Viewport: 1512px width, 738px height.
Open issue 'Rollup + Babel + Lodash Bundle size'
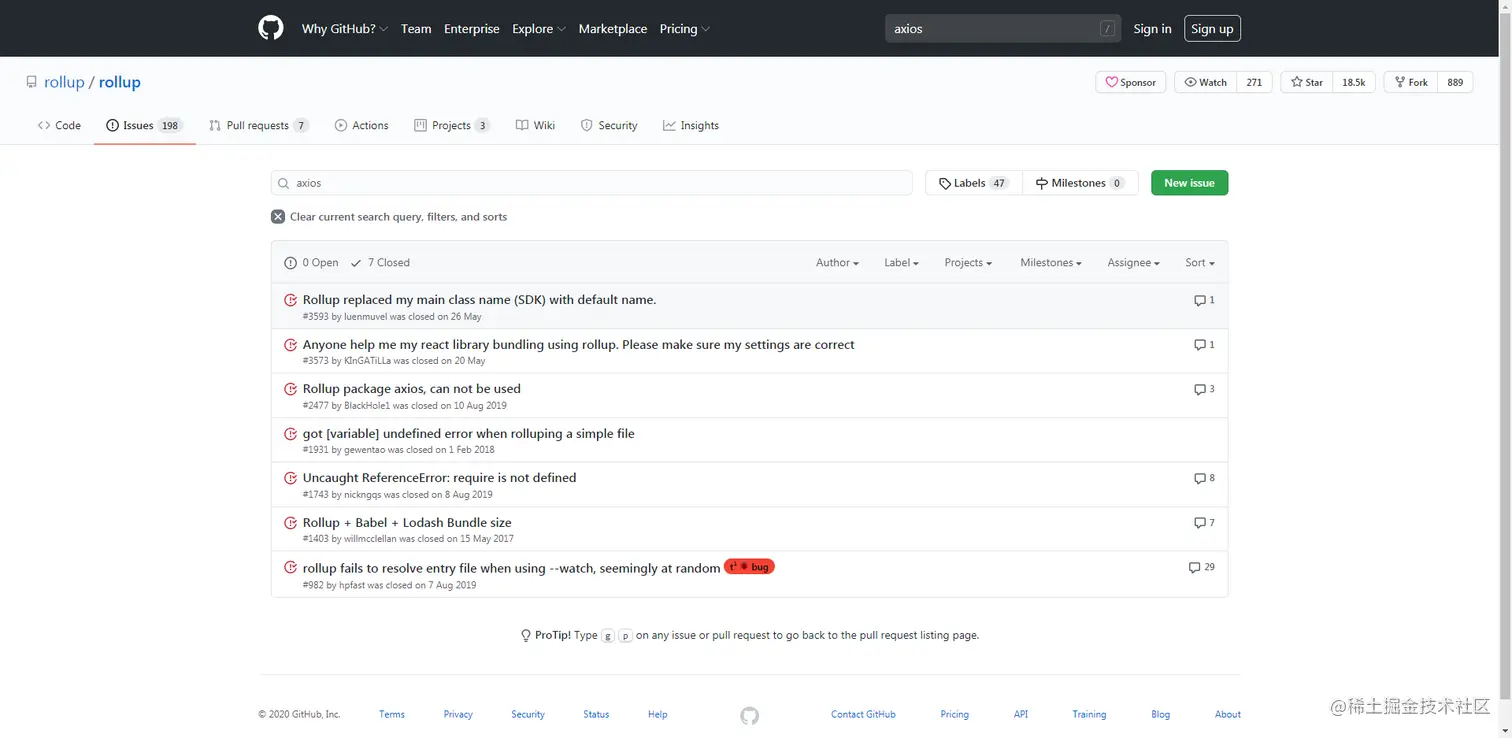click(x=407, y=522)
